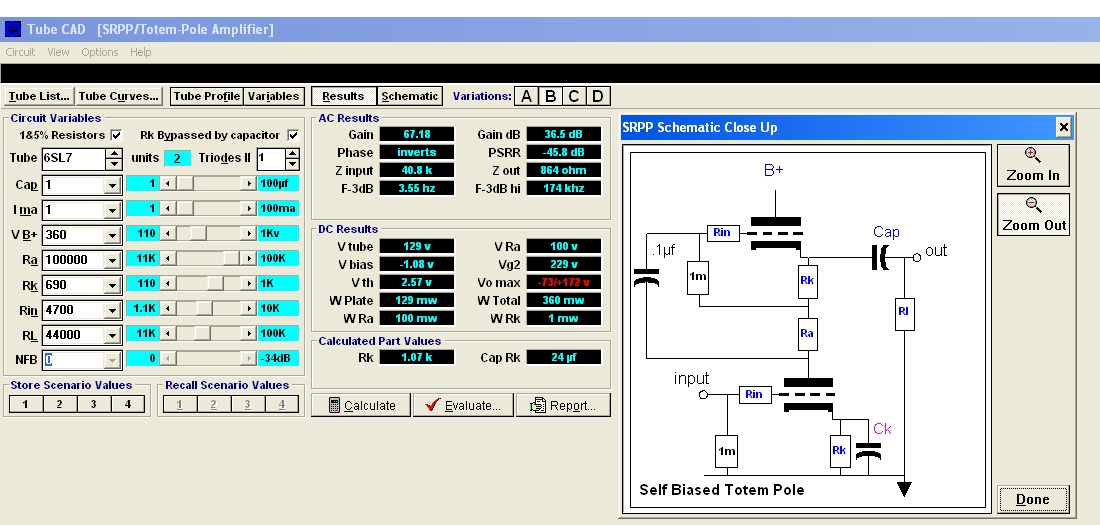This screenshot has width=1100, height=525.
Task: Select variation C
Action: click(574, 96)
